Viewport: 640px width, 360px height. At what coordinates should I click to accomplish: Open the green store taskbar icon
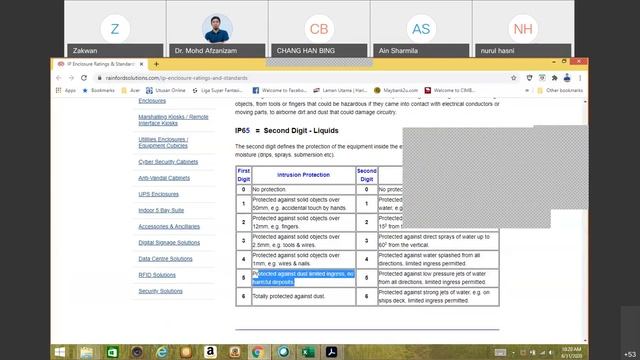point(112,352)
